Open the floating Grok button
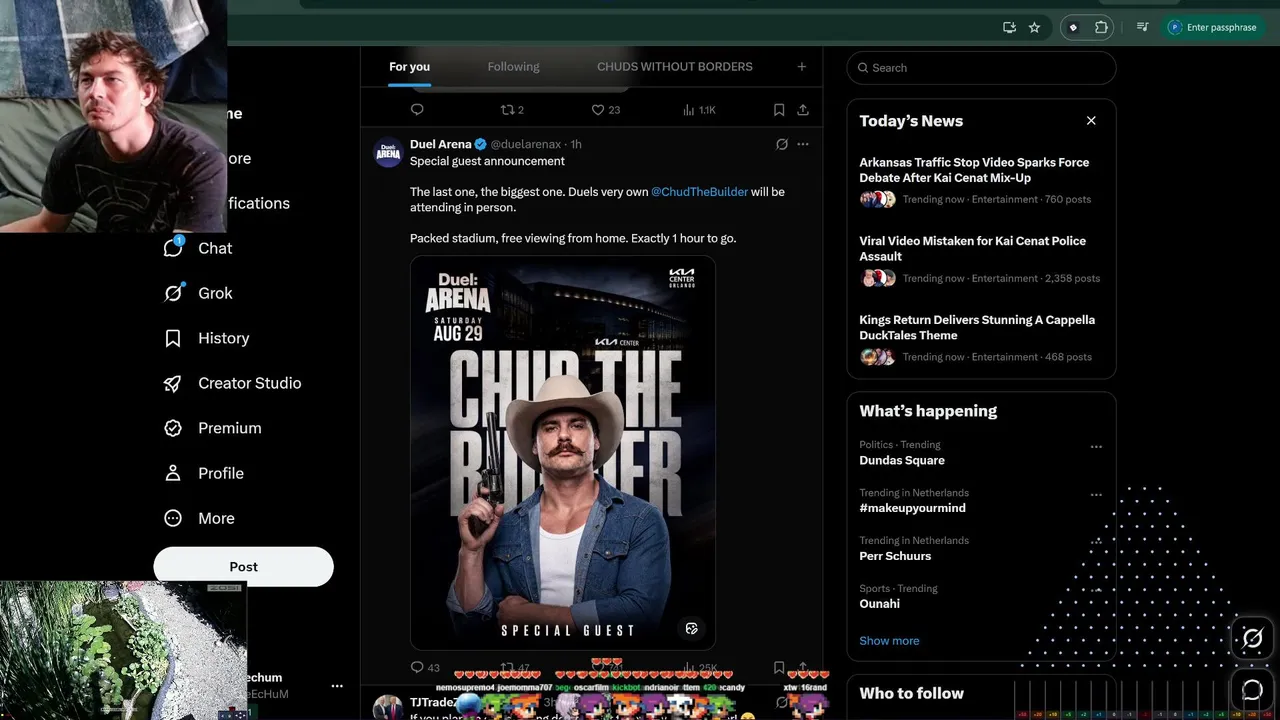 (x=1252, y=638)
